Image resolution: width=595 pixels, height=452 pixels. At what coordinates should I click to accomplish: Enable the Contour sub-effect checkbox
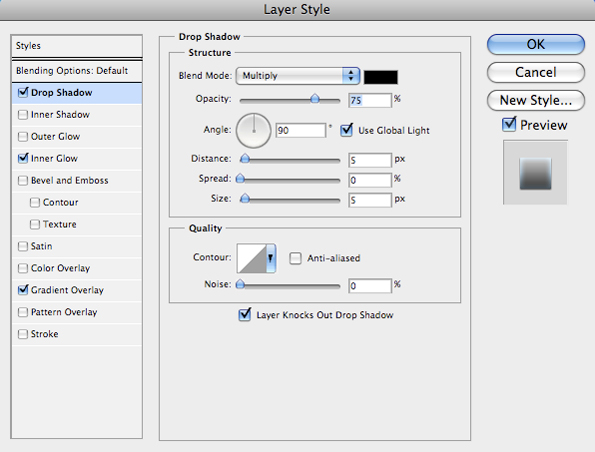35,203
